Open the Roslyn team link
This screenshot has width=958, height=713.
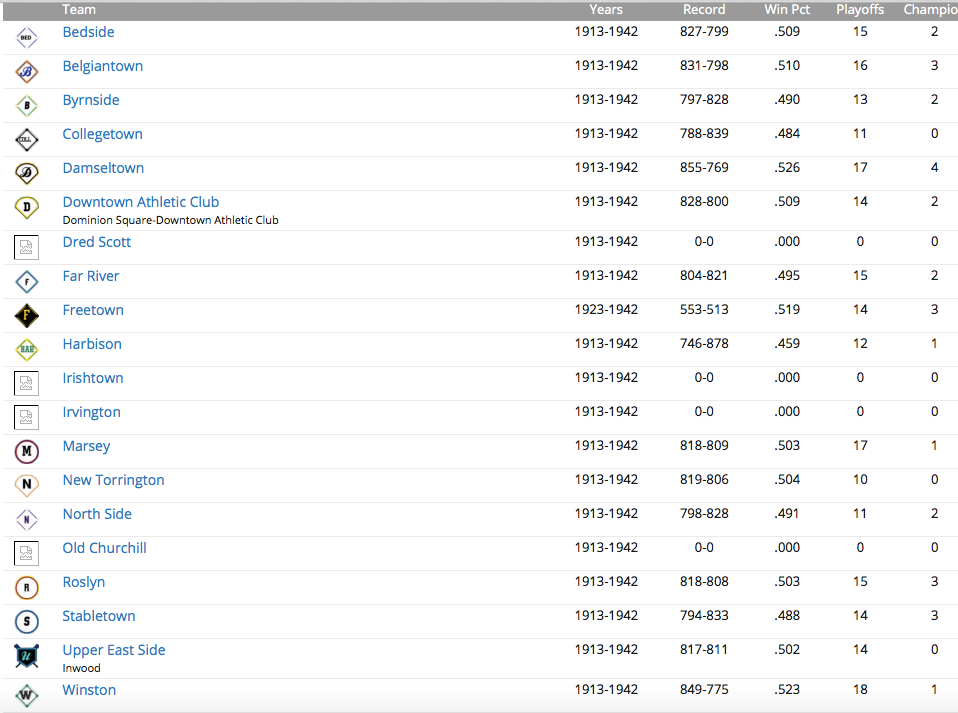click(x=84, y=582)
